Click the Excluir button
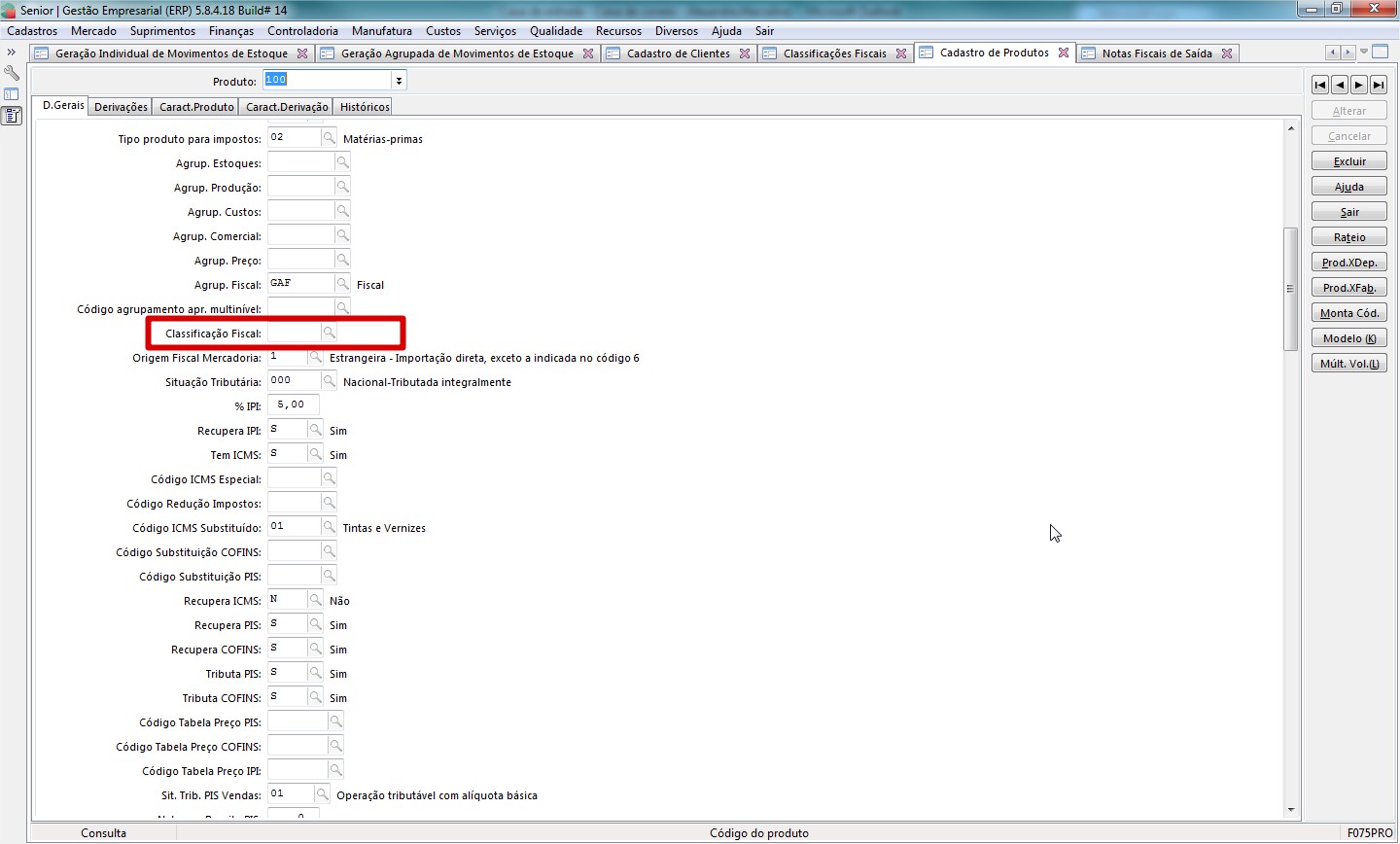The width and height of the screenshot is (1400, 844). [x=1349, y=161]
